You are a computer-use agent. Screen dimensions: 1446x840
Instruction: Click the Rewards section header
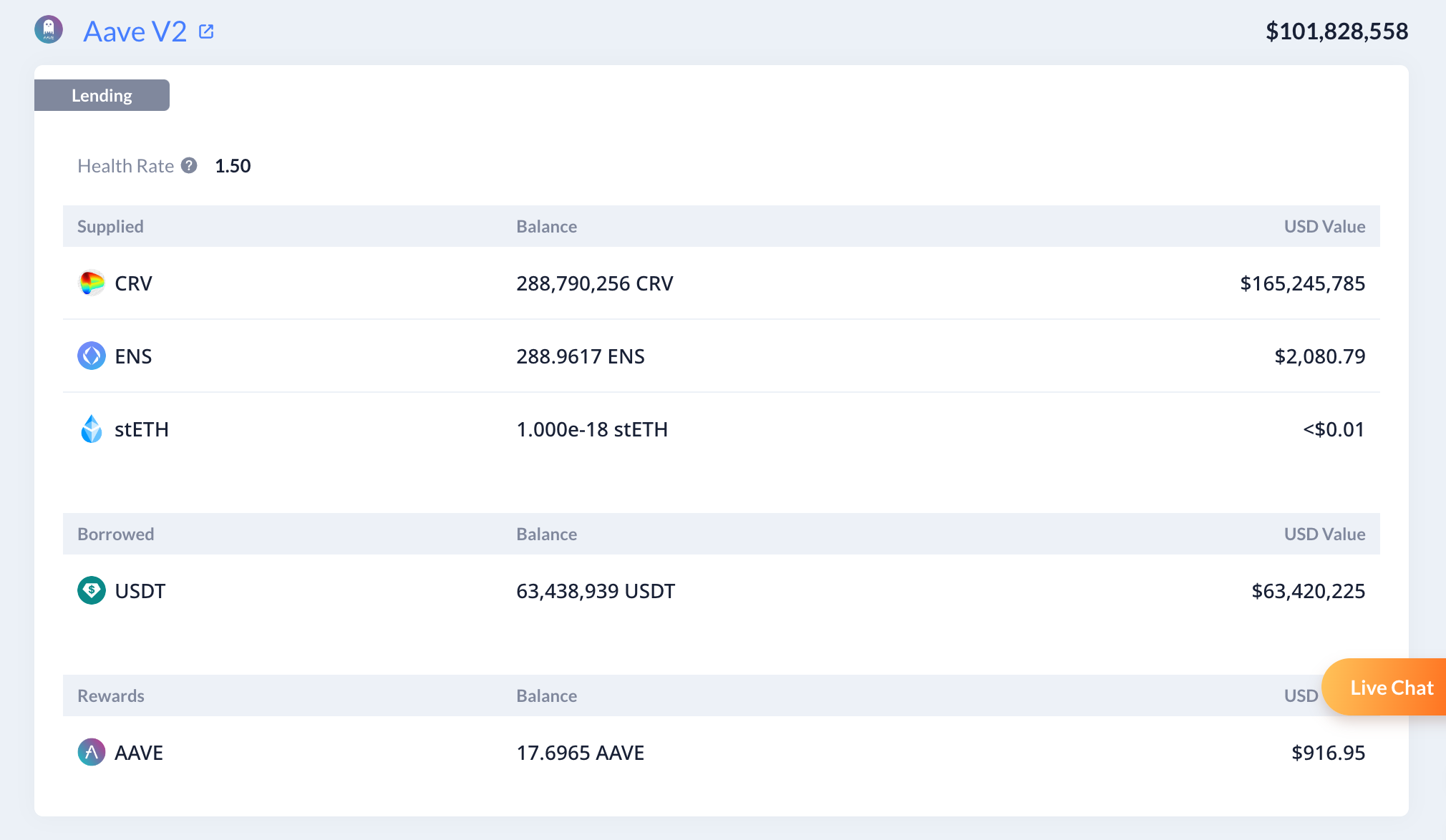point(111,695)
